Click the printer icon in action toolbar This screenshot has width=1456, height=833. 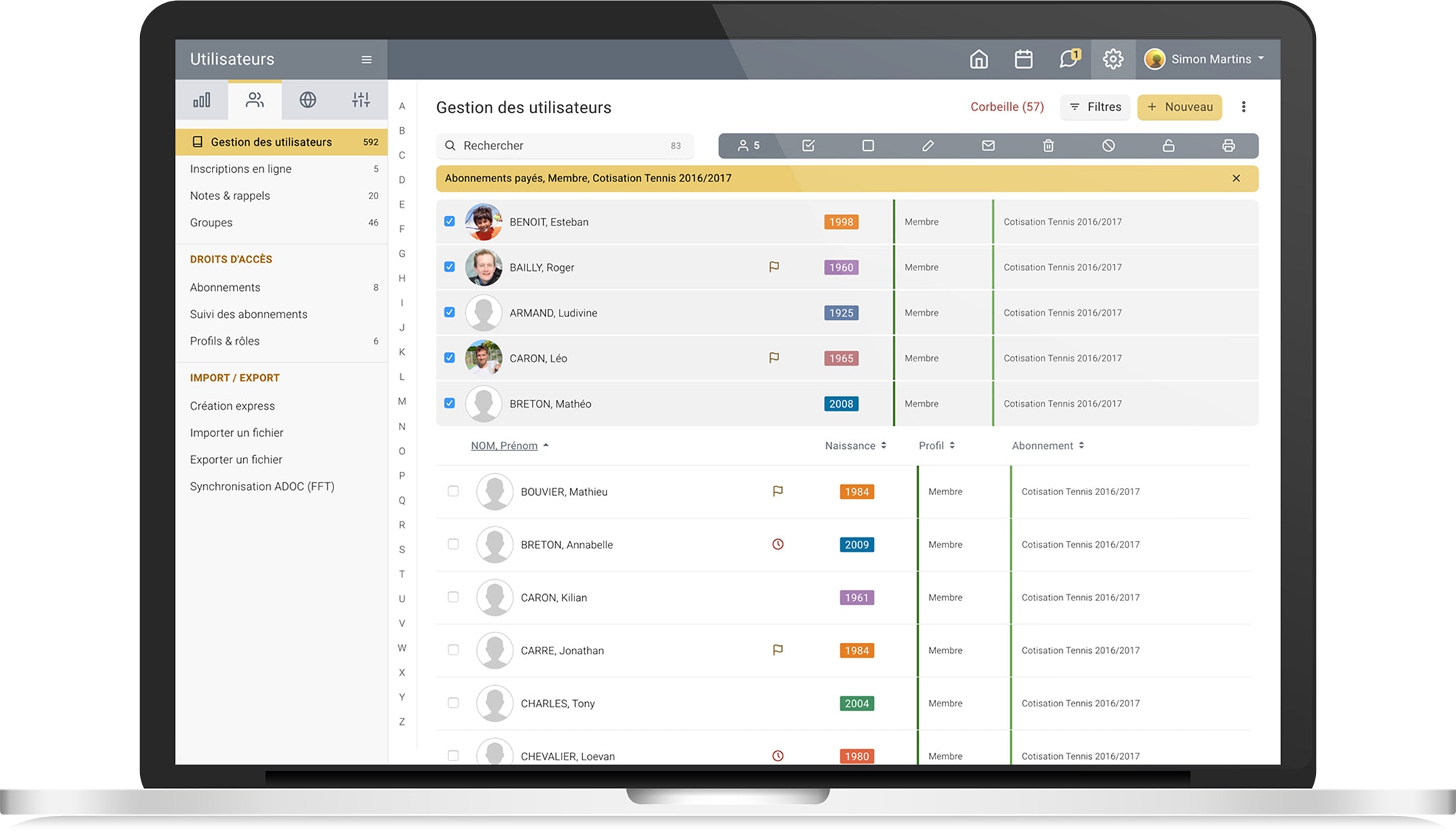point(1228,146)
